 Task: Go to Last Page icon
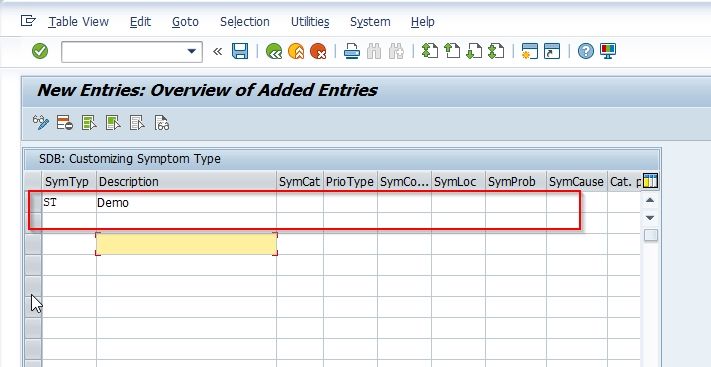coord(496,51)
